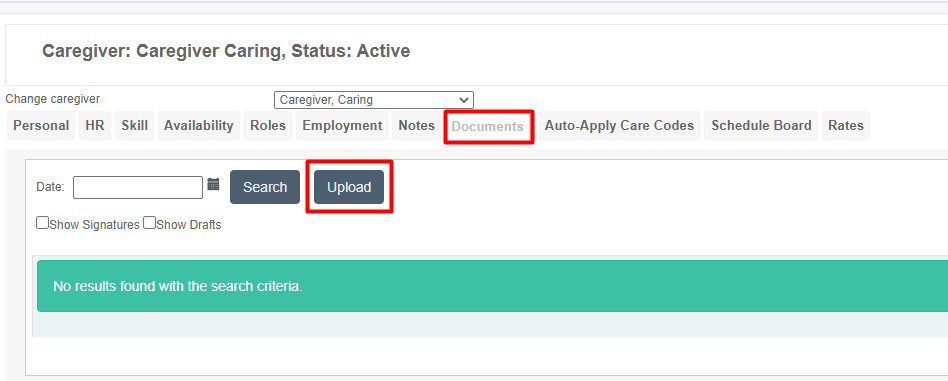Screen dimensions: 948x381
Task: Open the HR tab
Action: point(95,126)
